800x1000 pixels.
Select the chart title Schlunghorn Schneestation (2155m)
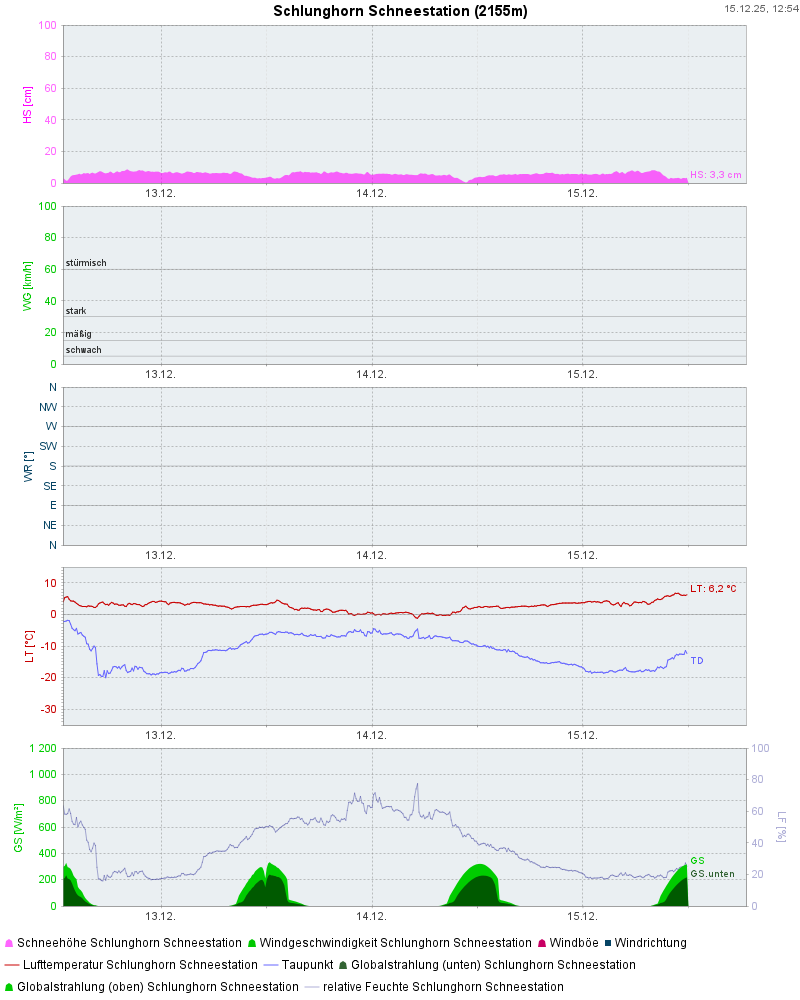(400, 11)
